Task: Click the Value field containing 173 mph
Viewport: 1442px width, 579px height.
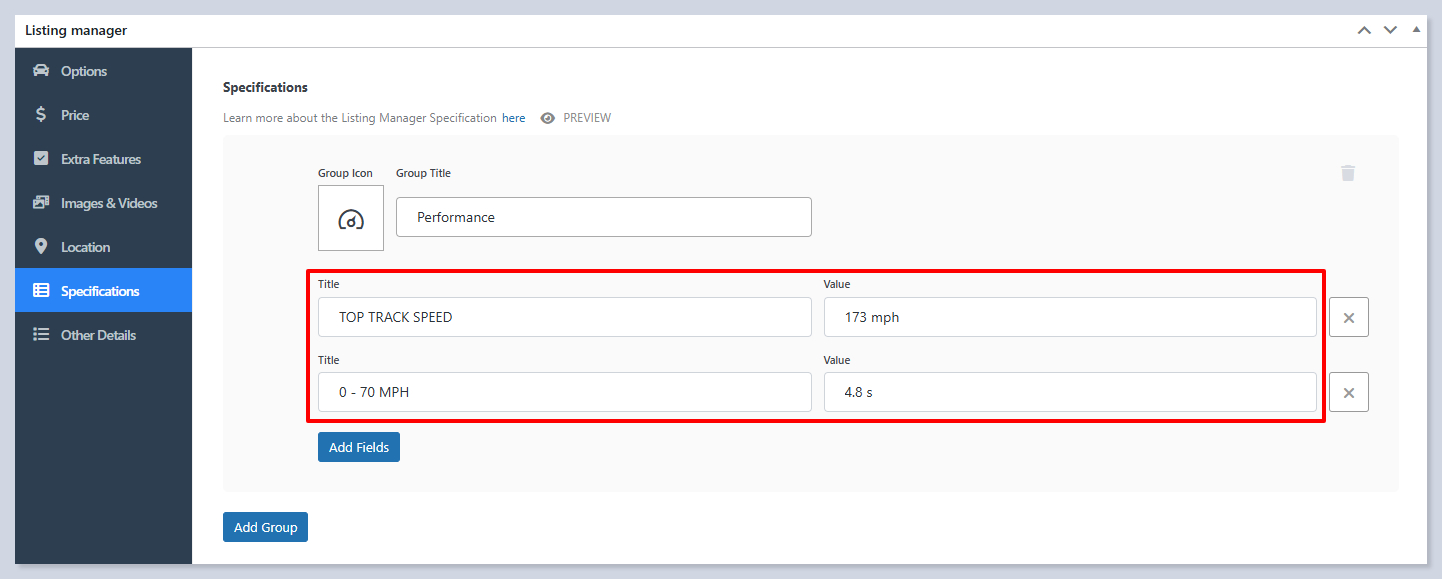Action: tap(1070, 317)
